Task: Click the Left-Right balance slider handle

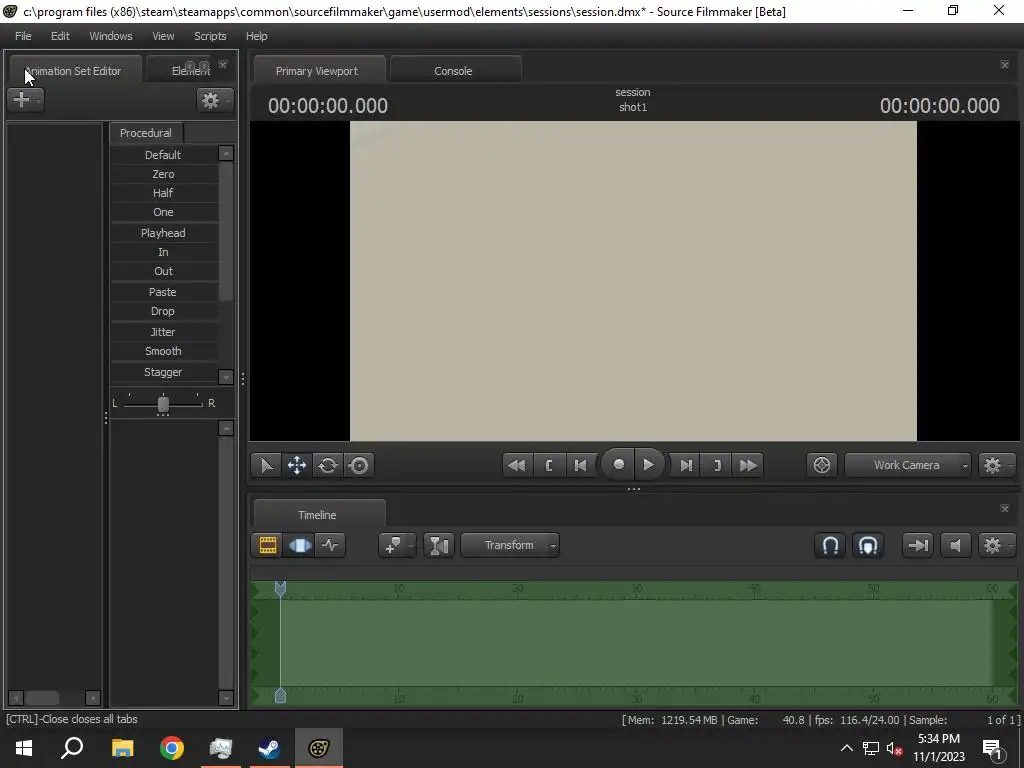Action: [163, 404]
